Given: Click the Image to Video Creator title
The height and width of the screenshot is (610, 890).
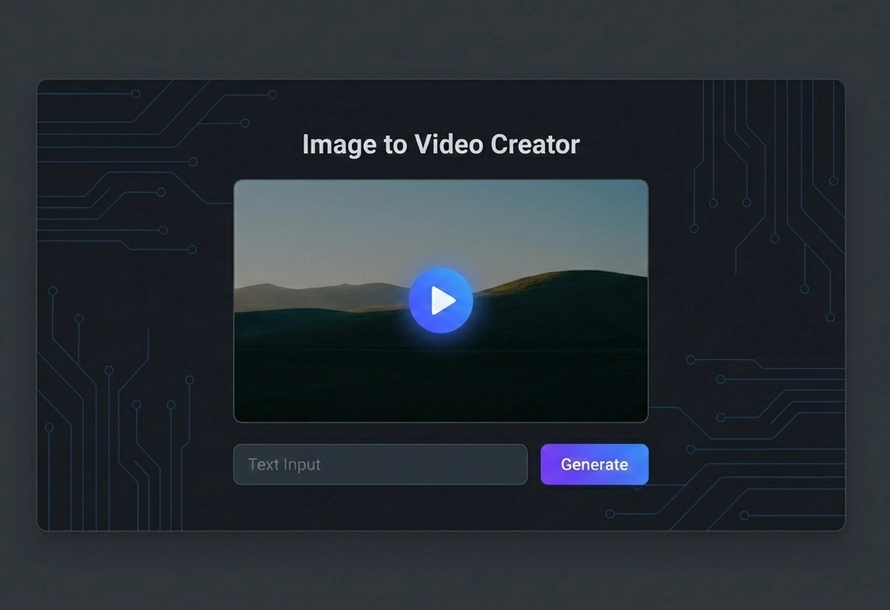Looking at the screenshot, I should pos(440,144).
